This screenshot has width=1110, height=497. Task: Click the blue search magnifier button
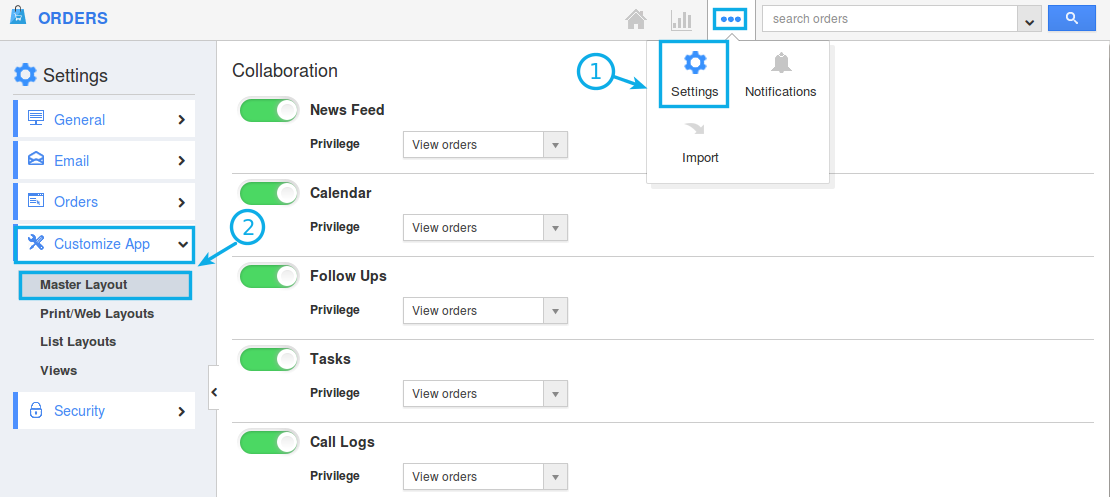pos(1071,18)
